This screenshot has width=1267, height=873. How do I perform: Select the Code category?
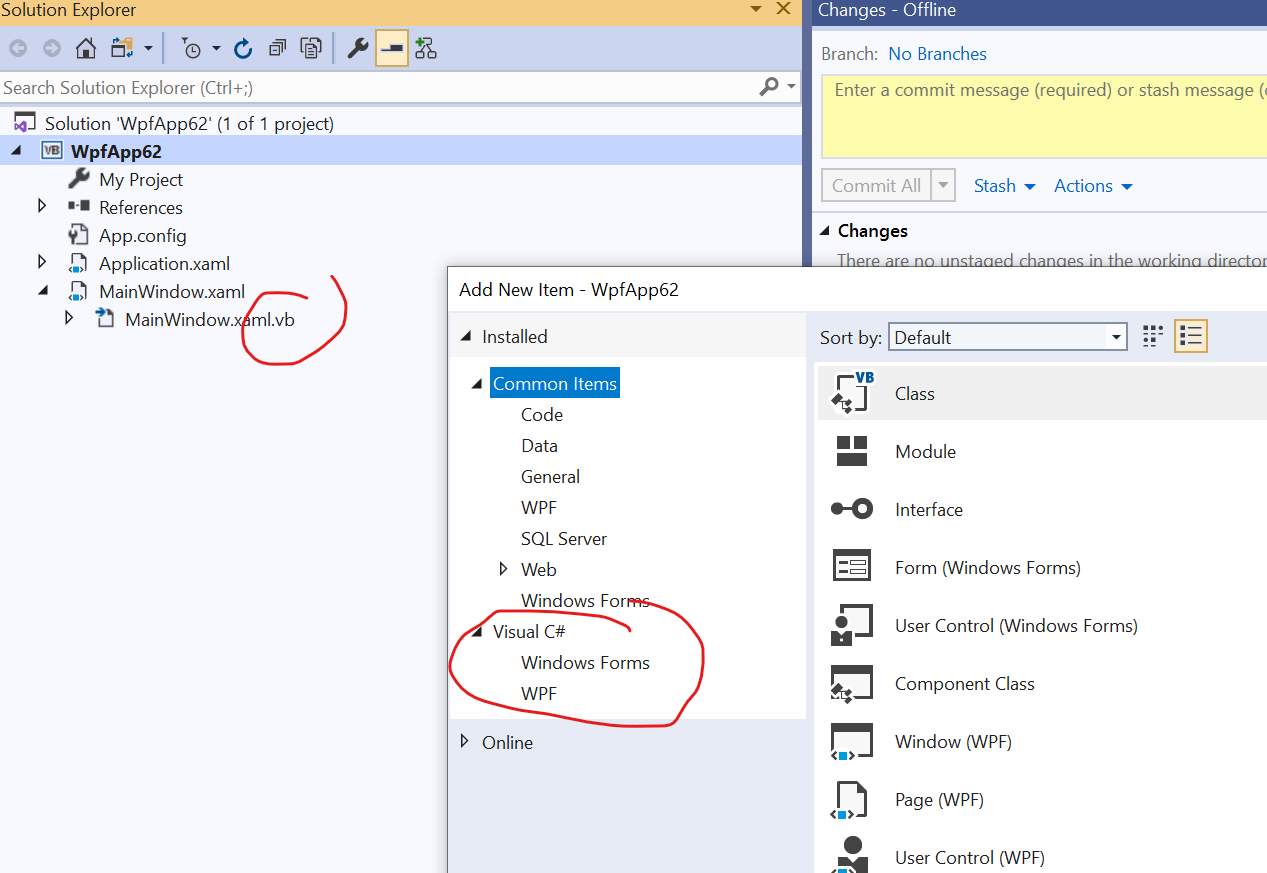(542, 415)
